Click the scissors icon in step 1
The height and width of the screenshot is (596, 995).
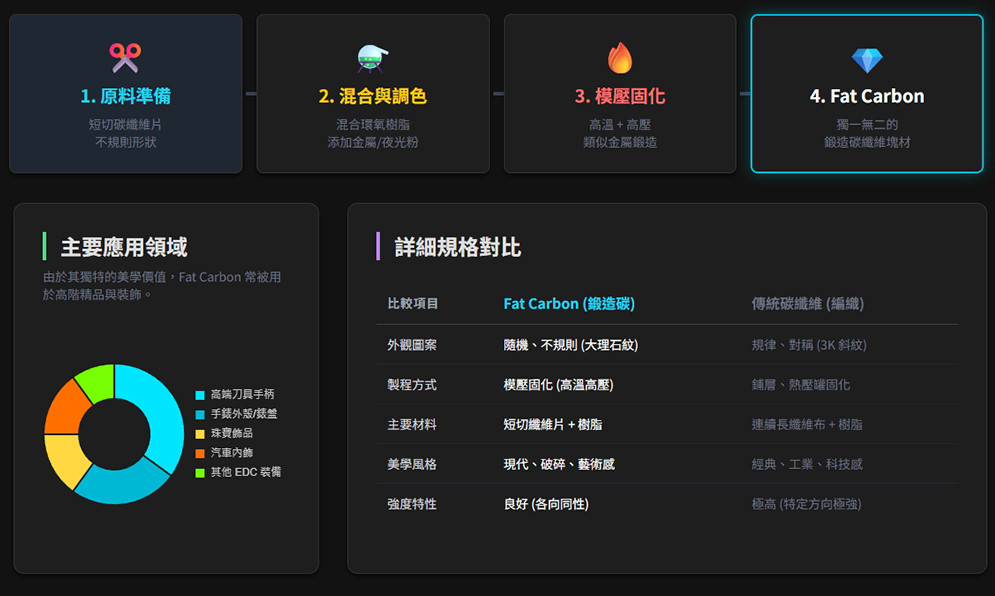(125, 58)
